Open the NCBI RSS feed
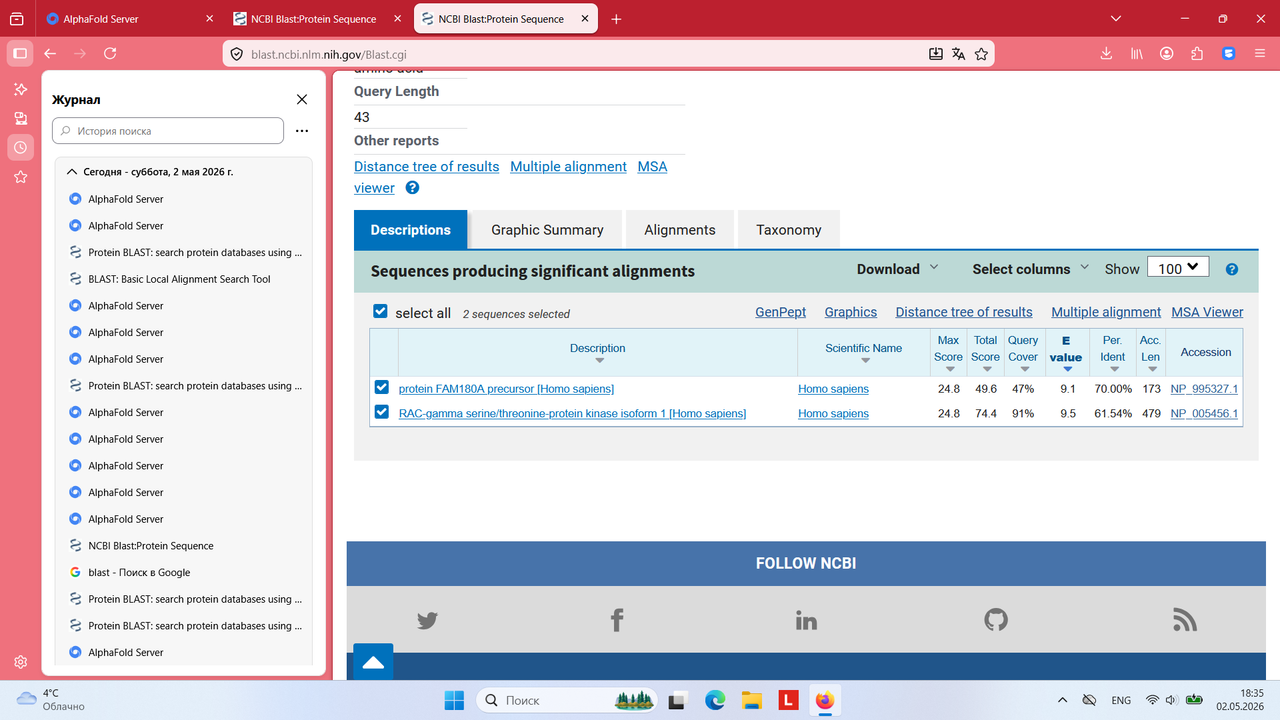The height and width of the screenshot is (720, 1280). pos(1185,621)
